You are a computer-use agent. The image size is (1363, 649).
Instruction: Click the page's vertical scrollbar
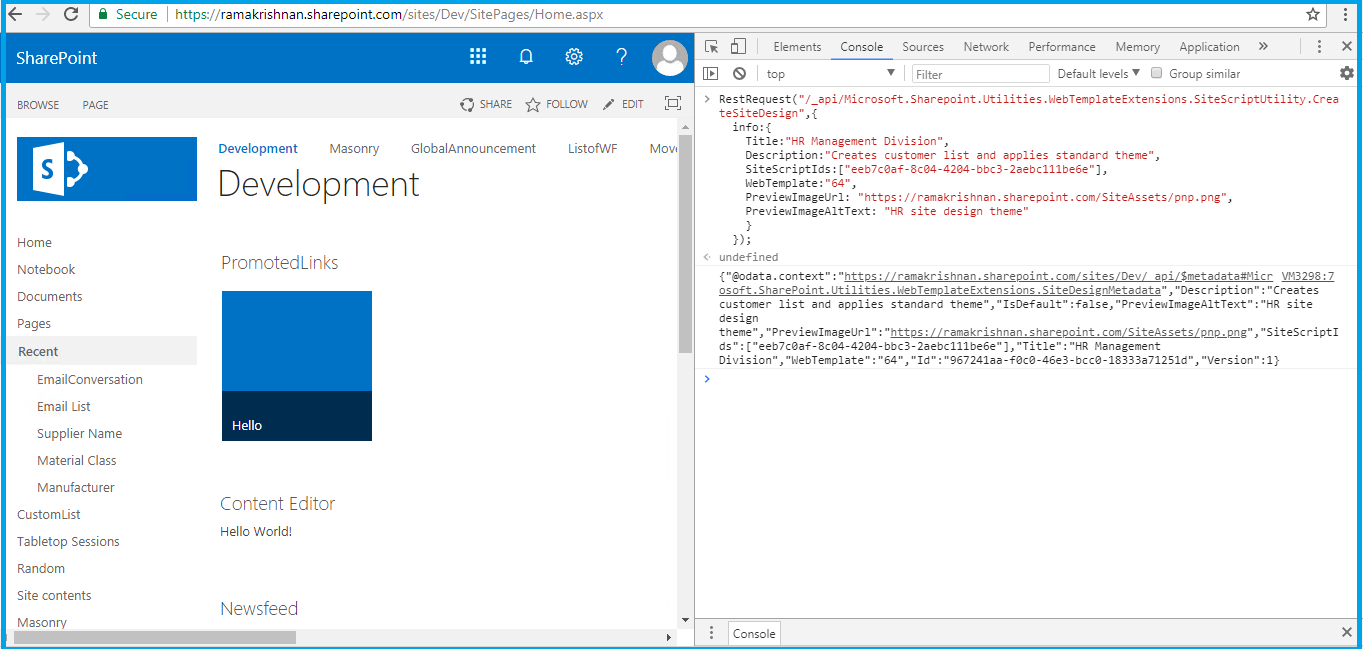(685, 244)
